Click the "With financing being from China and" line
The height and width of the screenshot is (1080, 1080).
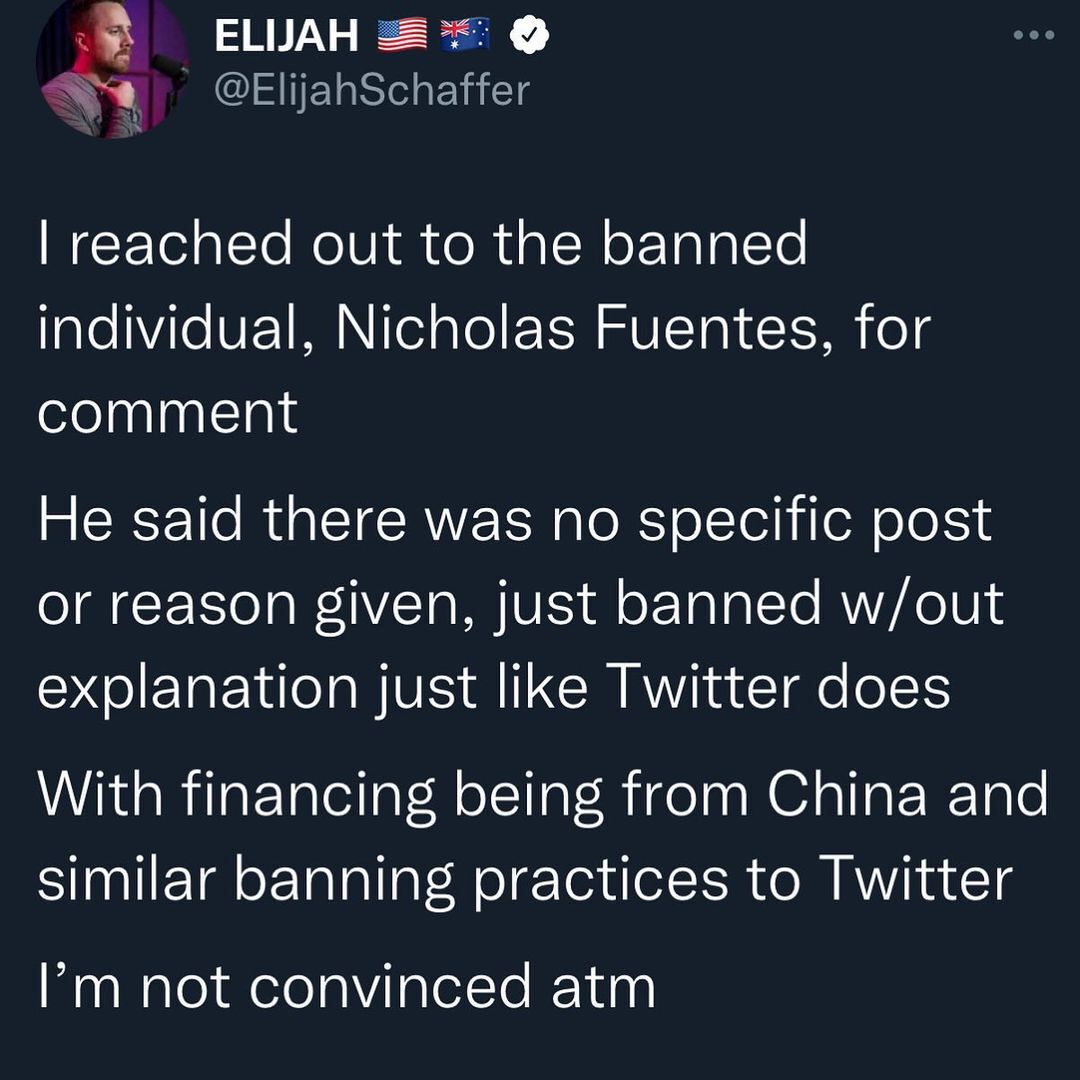pyautogui.click(x=543, y=795)
